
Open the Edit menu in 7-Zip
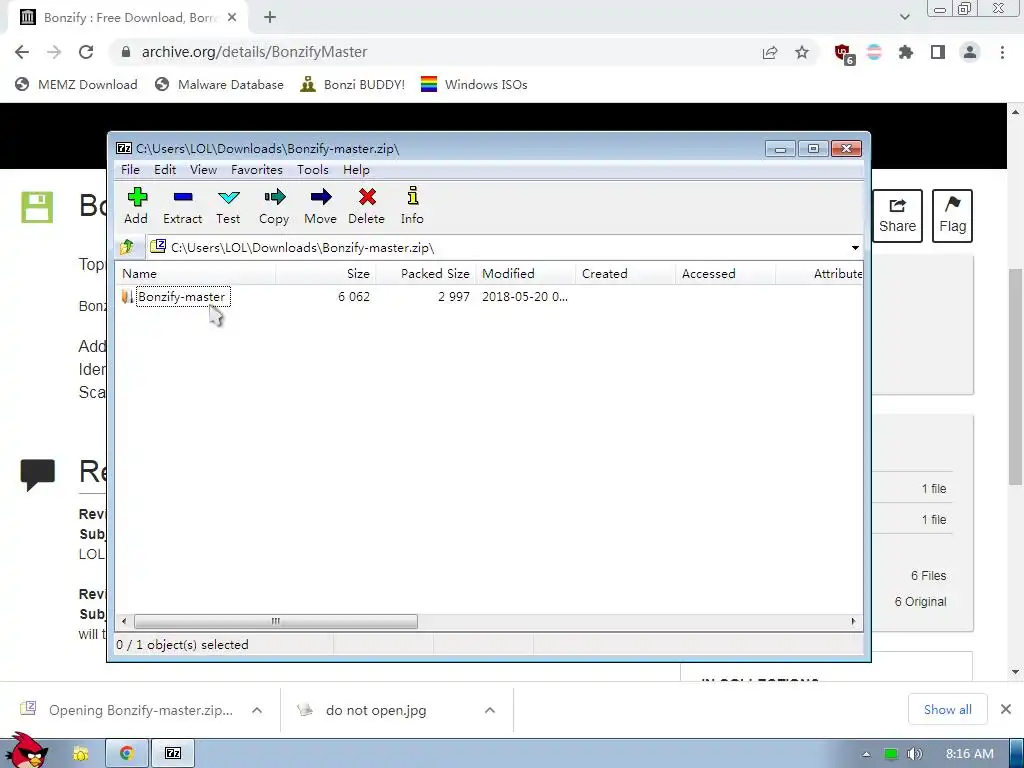[x=165, y=170]
